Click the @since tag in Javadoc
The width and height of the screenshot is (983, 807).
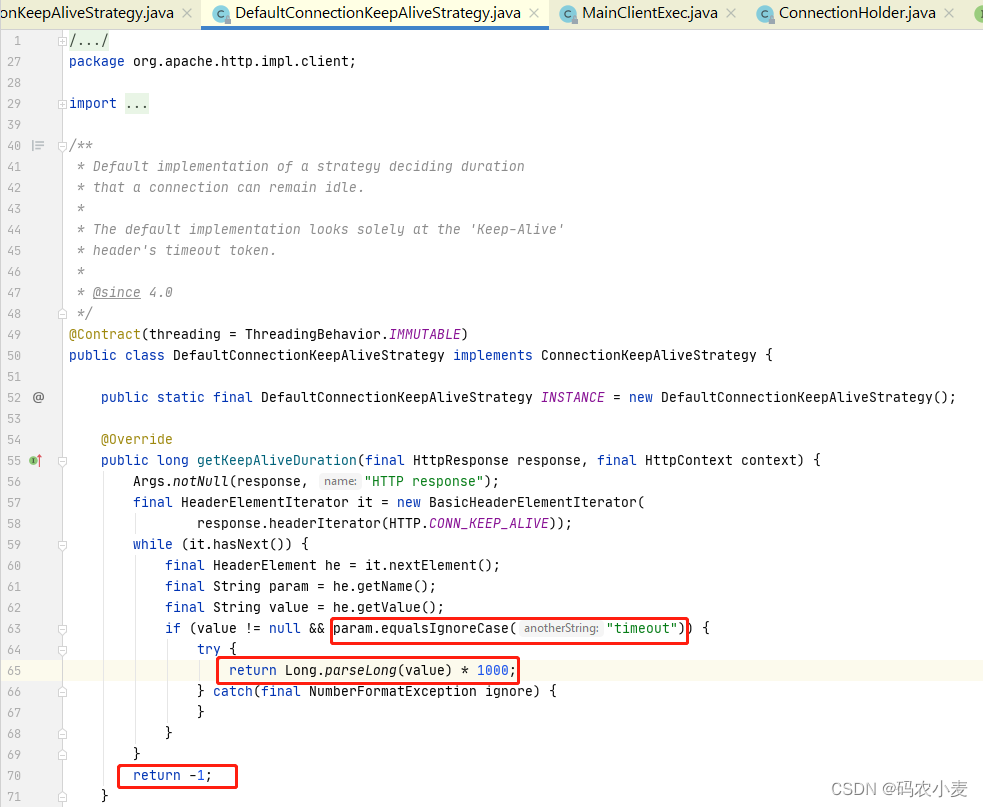point(117,293)
